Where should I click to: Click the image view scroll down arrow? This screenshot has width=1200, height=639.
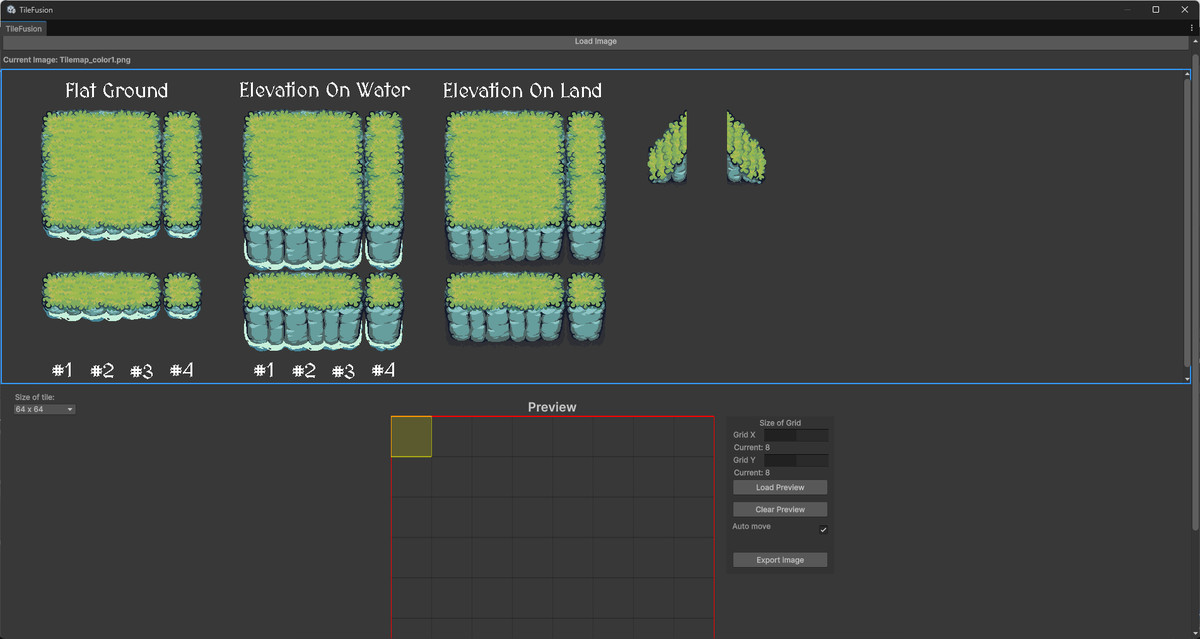tap(1188, 379)
